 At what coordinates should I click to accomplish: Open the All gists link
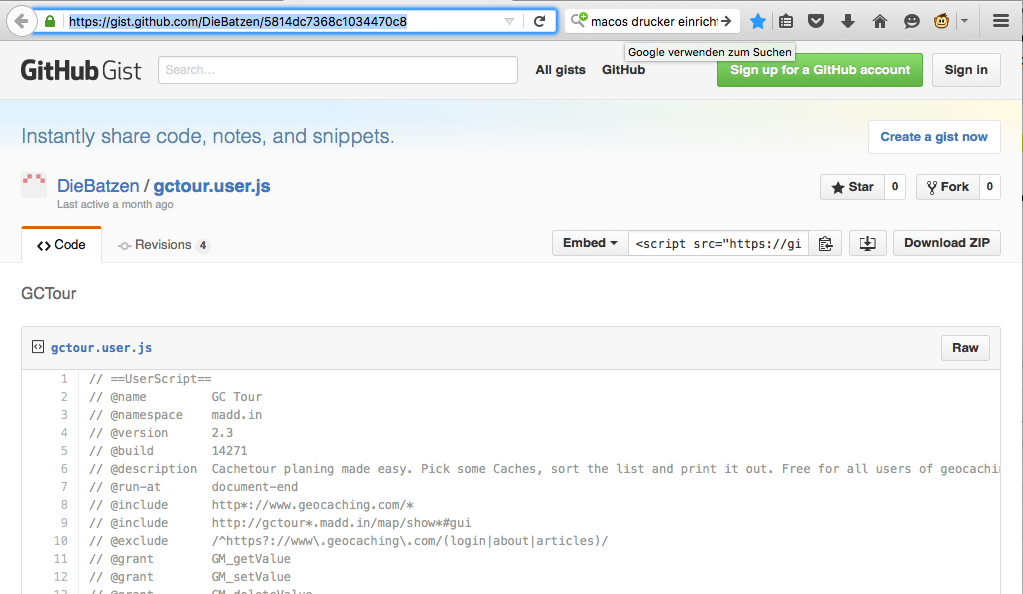pos(560,70)
